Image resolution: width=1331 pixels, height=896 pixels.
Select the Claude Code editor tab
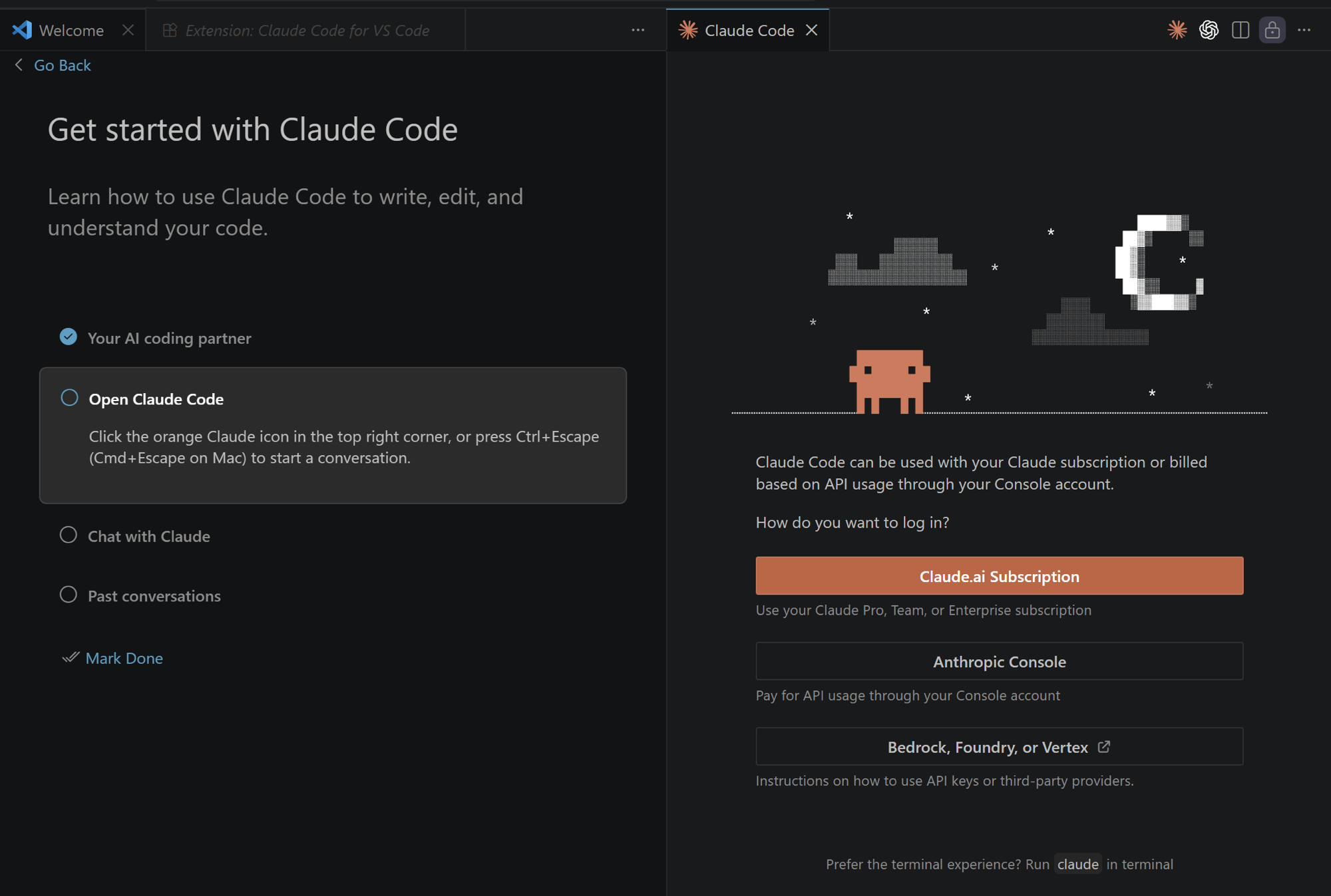pos(749,30)
